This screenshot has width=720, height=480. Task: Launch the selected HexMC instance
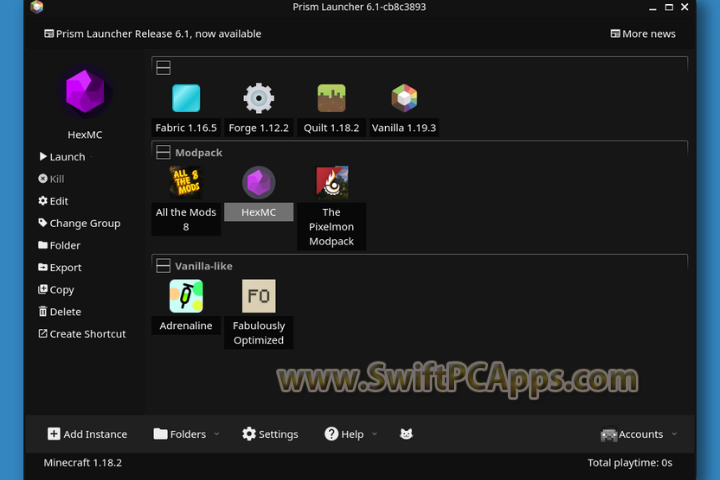pos(62,157)
